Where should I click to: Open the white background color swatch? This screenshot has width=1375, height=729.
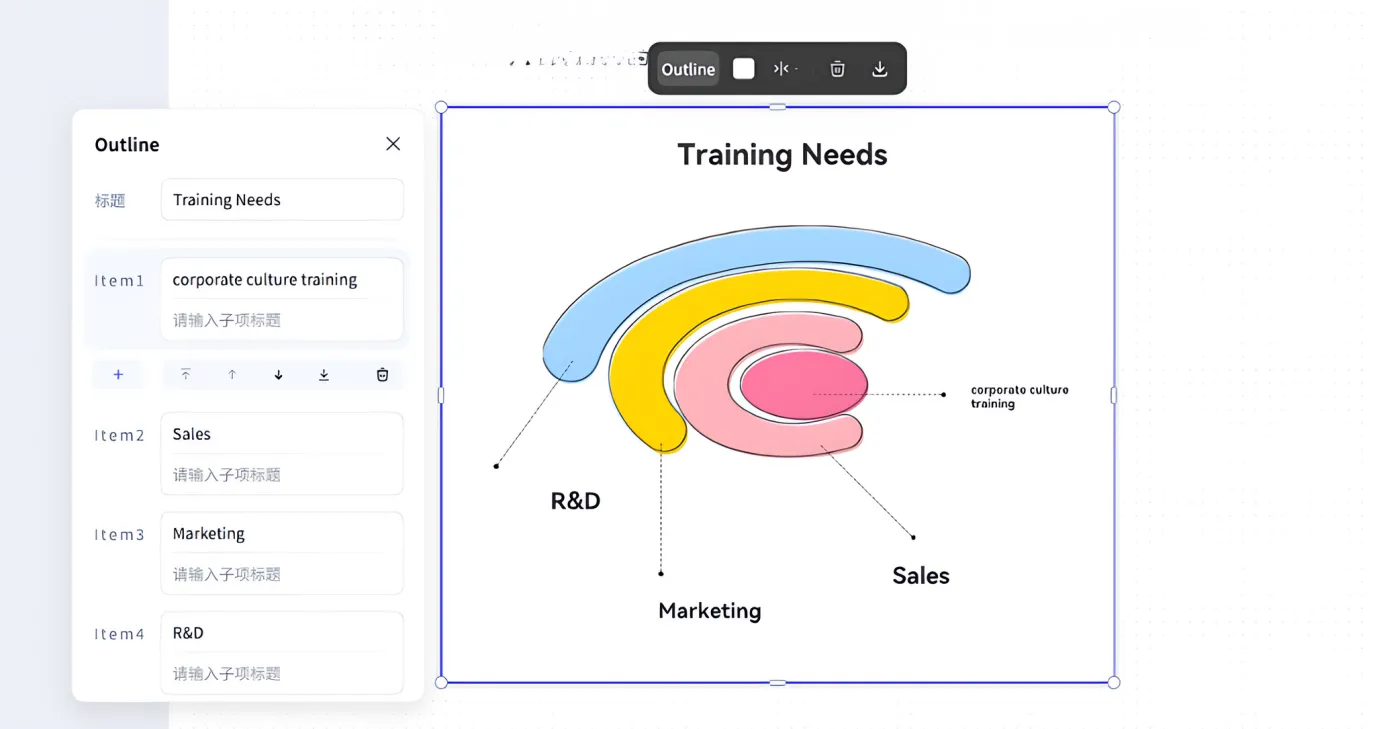743,68
